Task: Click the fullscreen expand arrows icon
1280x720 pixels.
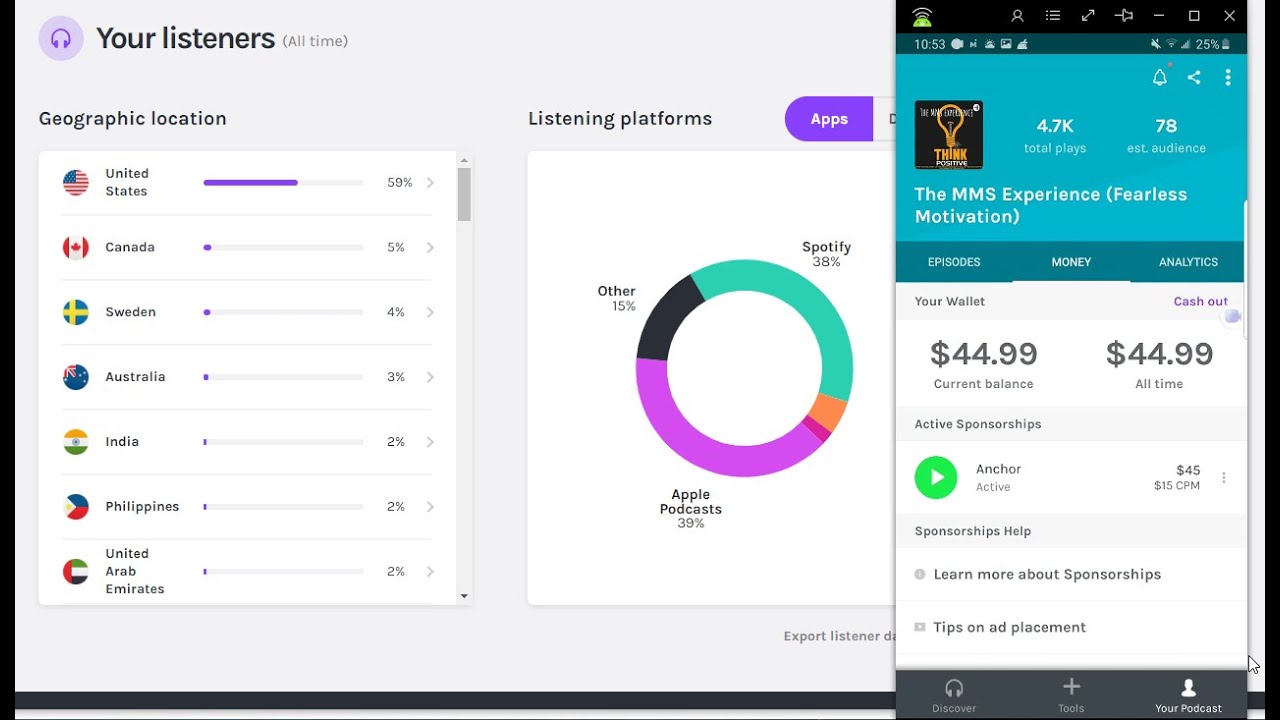Action: coord(1088,16)
